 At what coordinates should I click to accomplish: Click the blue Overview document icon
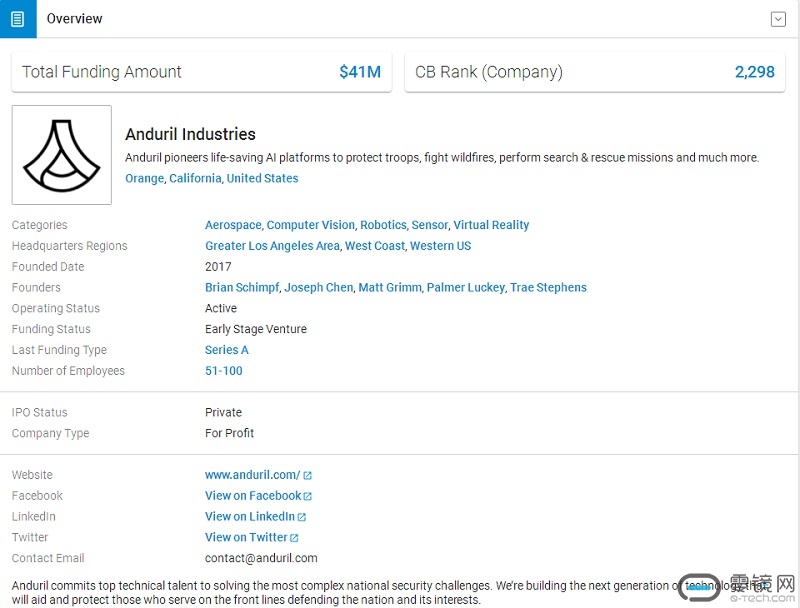(18, 19)
